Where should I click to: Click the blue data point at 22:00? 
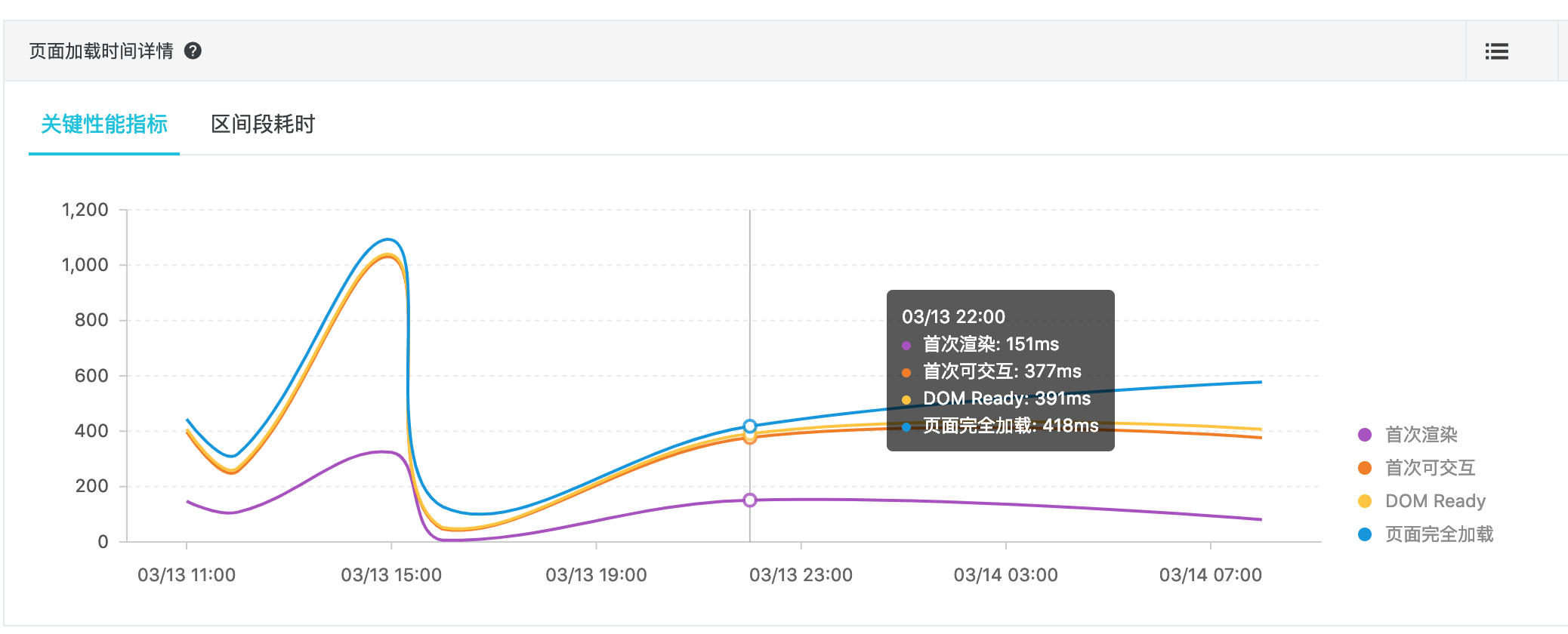coord(749,426)
